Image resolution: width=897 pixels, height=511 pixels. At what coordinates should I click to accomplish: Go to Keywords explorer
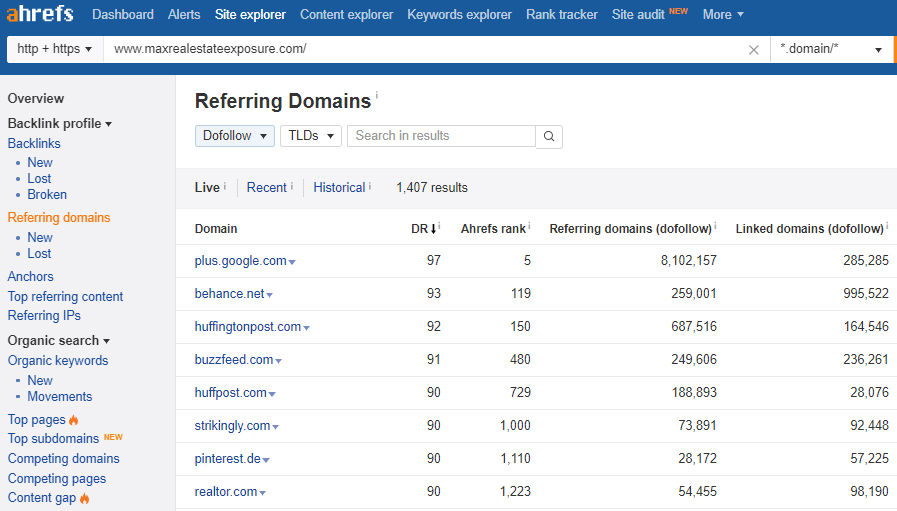pyautogui.click(x=459, y=14)
